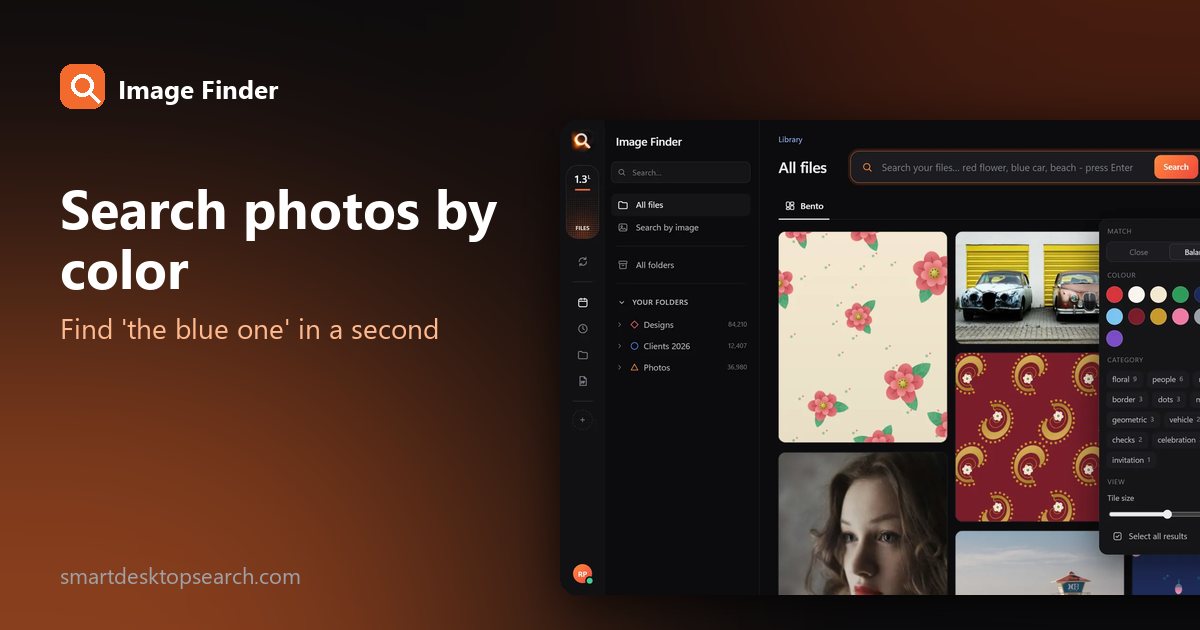Screen dimensions: 1200x630
Task: Filter by the checks category chip
Action: 1127,440
